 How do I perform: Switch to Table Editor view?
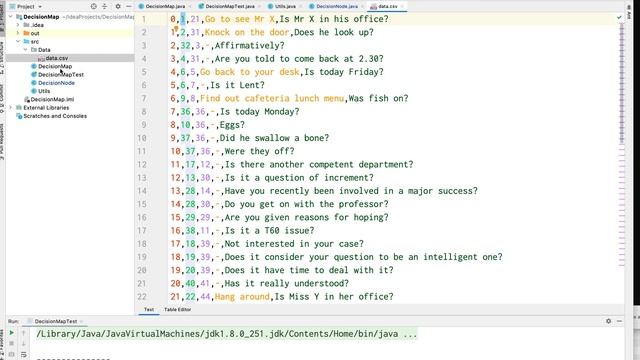click(178, 309)
